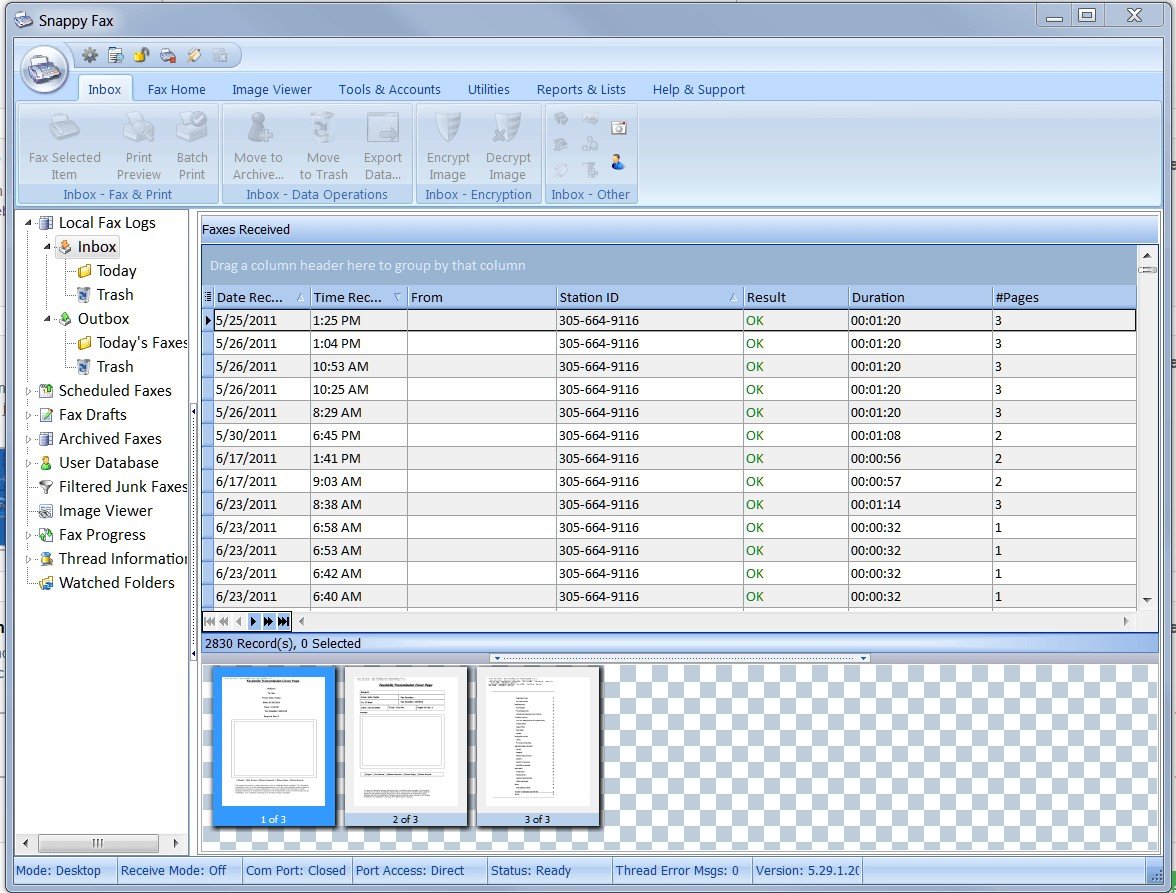Open the Help & Support tab
This screenshot has width=1176, height=893.
coord(698,89)
